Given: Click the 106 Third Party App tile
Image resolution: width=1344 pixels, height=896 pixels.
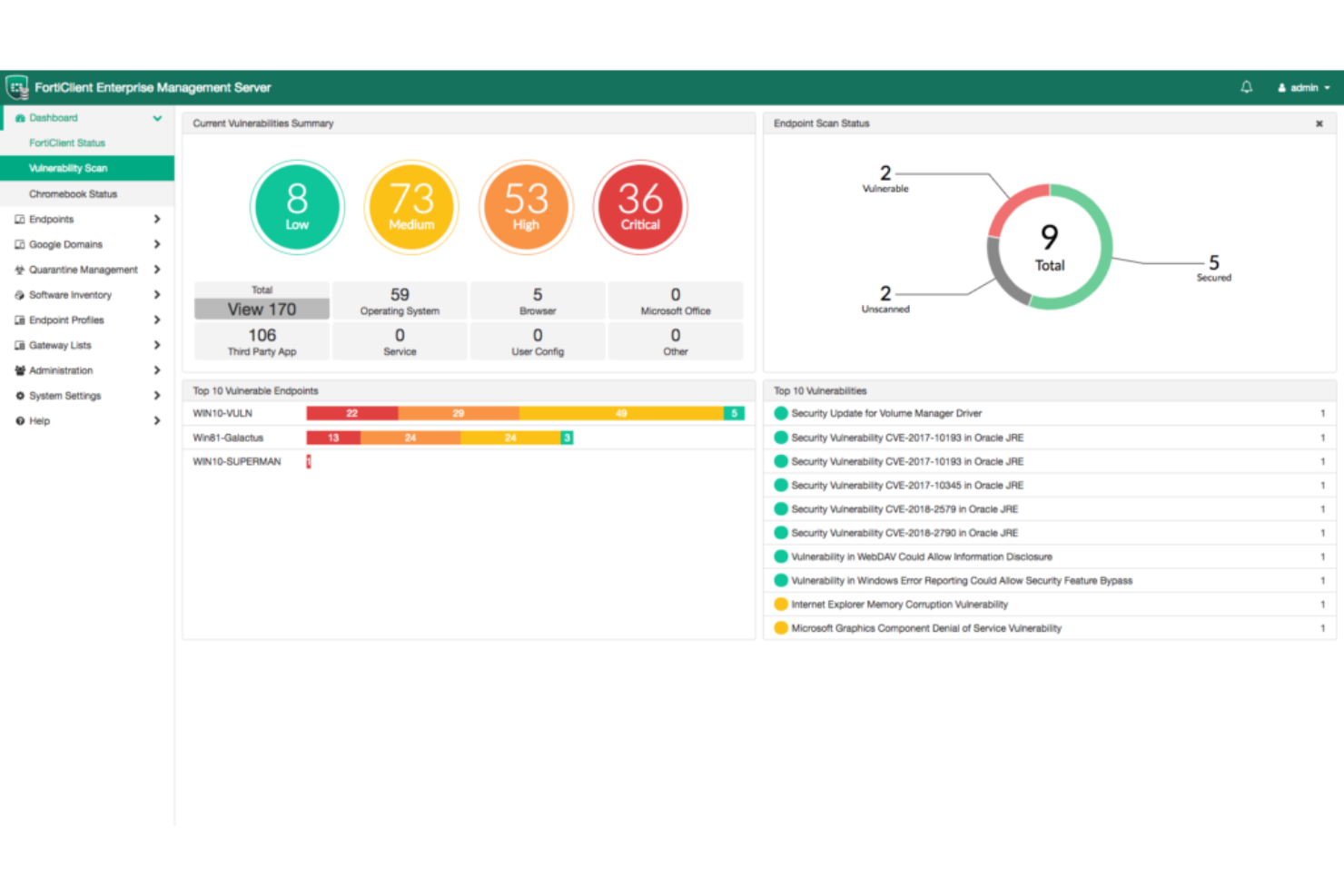Looking at the screenshot, I should [262, 341].
